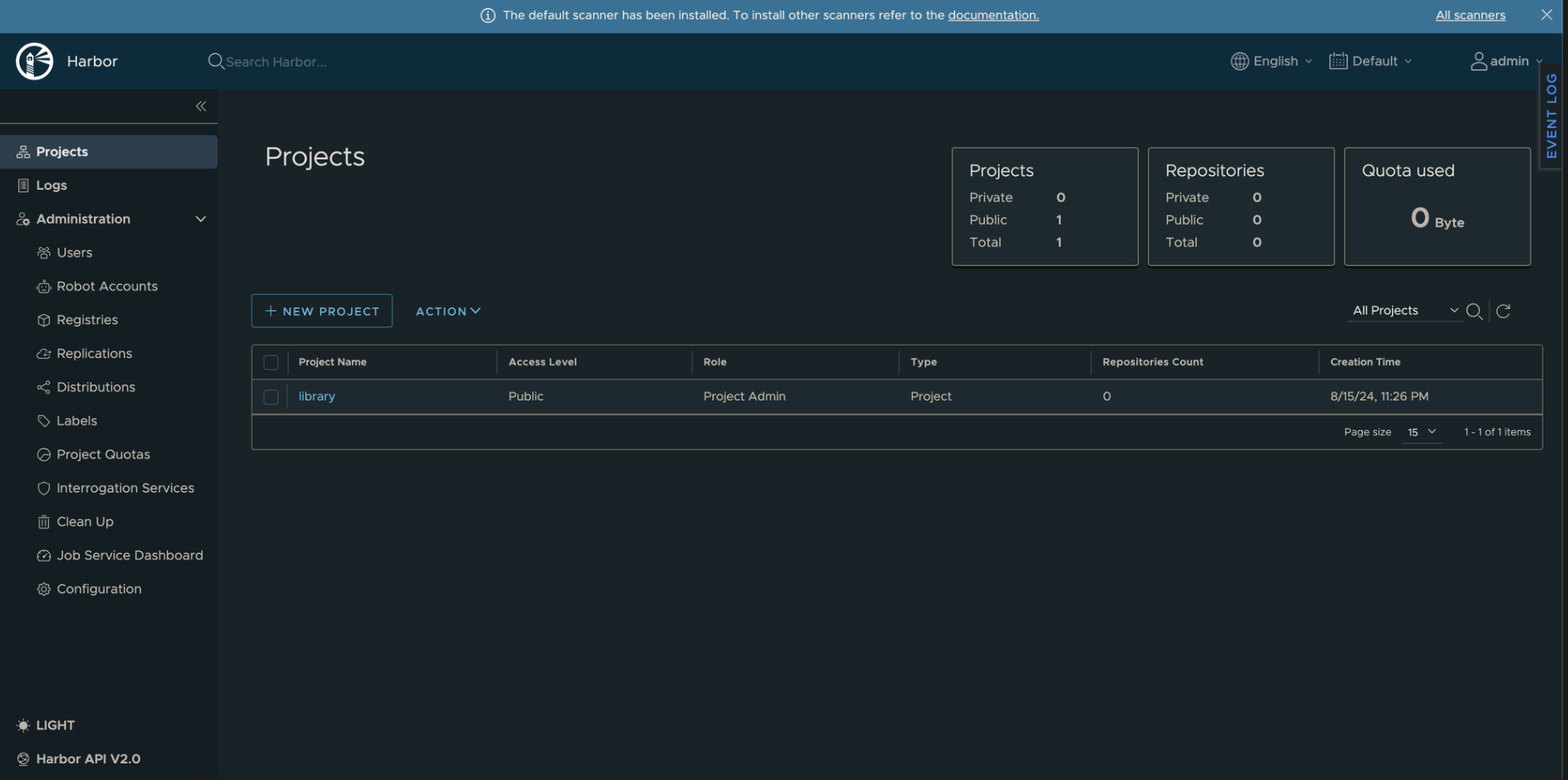The image size is (1568, 780).
Task: Sort by Repositories Count column header
Action: point(1152,362)
